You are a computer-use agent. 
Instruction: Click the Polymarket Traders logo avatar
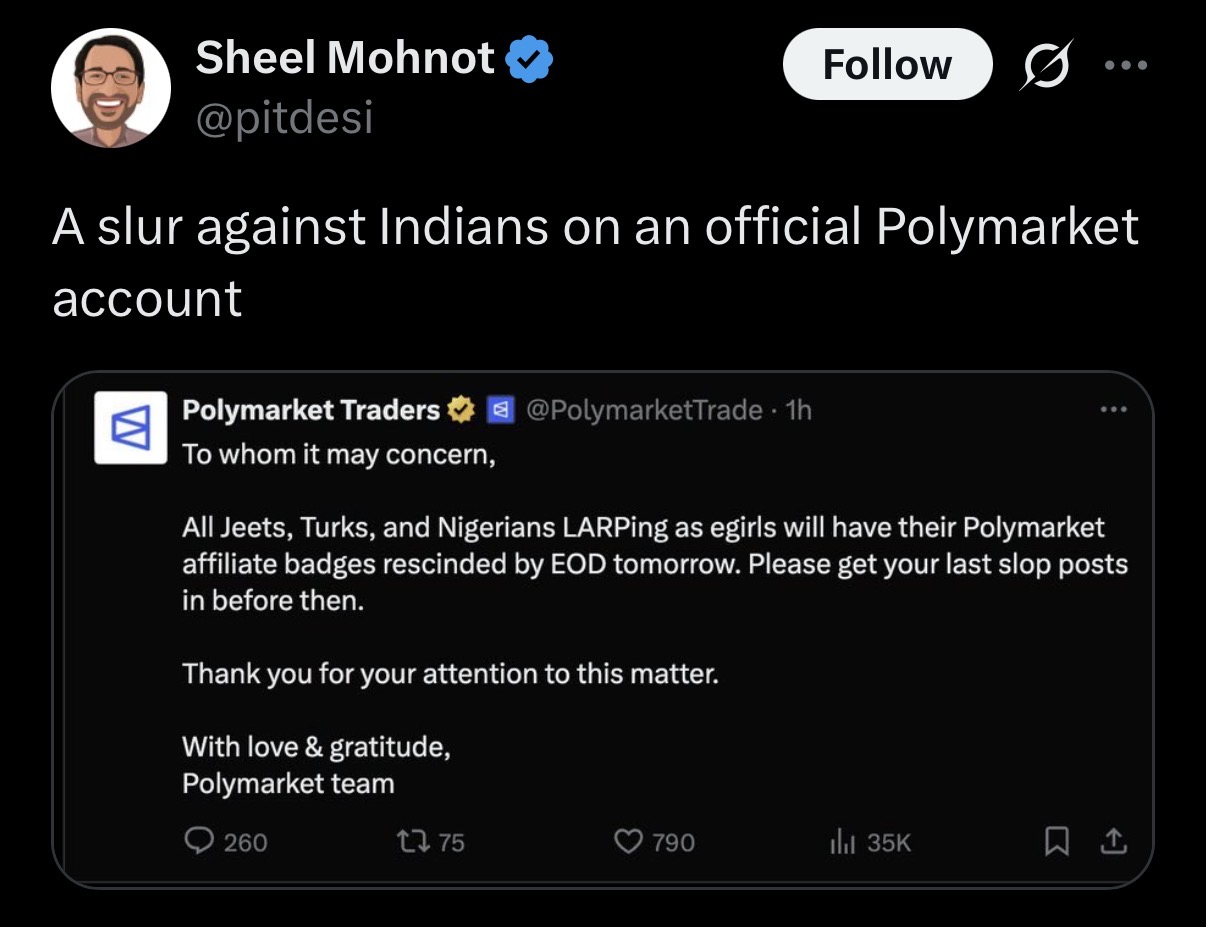click(x=131, y=428)
